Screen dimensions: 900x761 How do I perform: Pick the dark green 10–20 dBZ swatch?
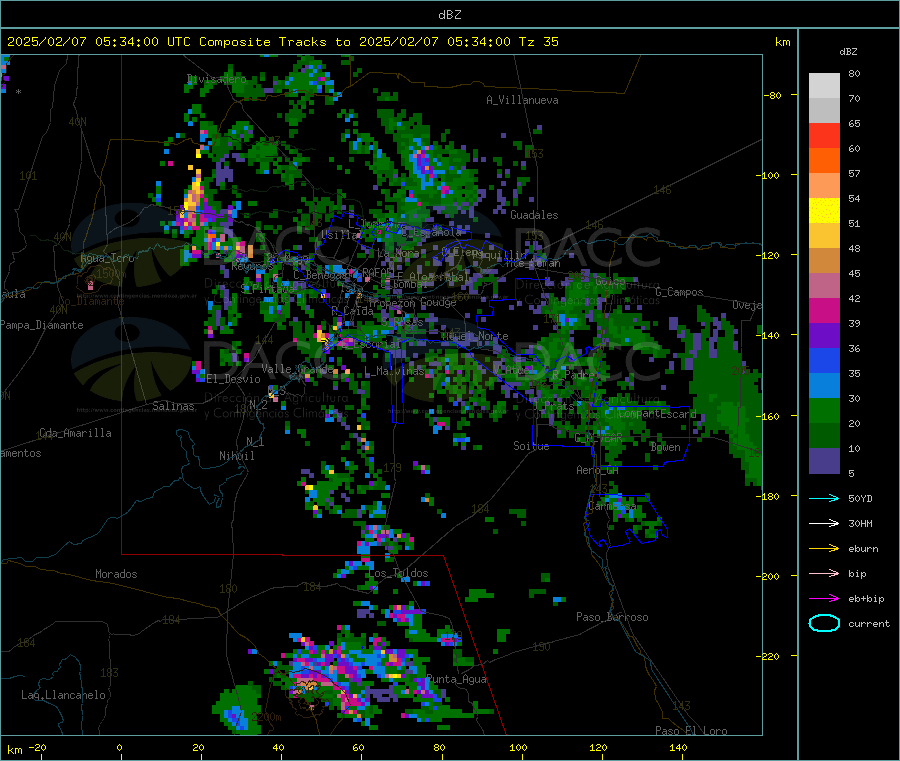click(x=824, y=436)
